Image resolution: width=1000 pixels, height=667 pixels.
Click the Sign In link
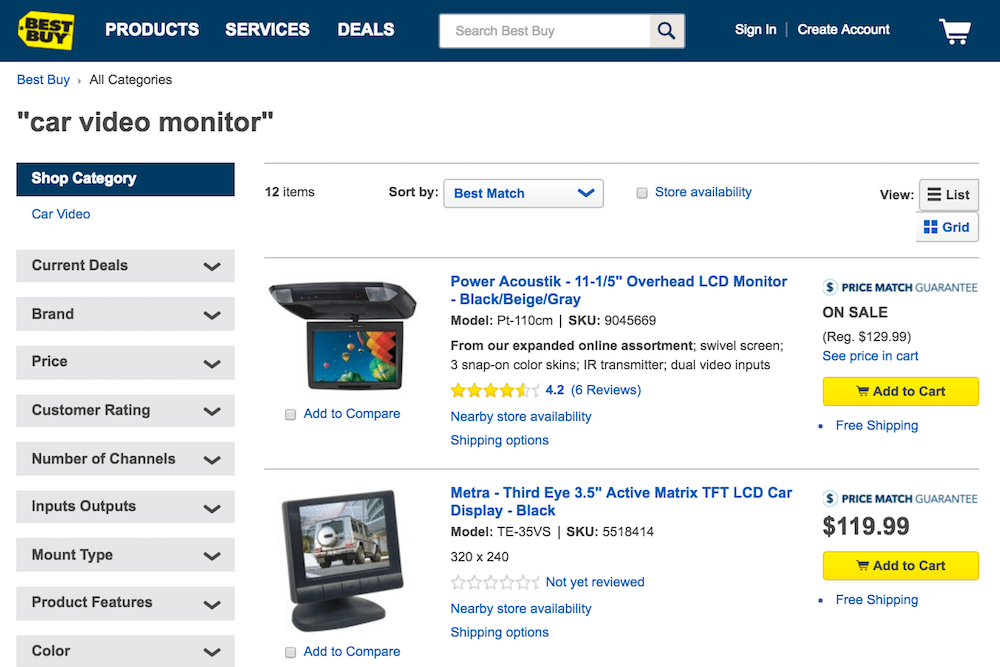755,30
